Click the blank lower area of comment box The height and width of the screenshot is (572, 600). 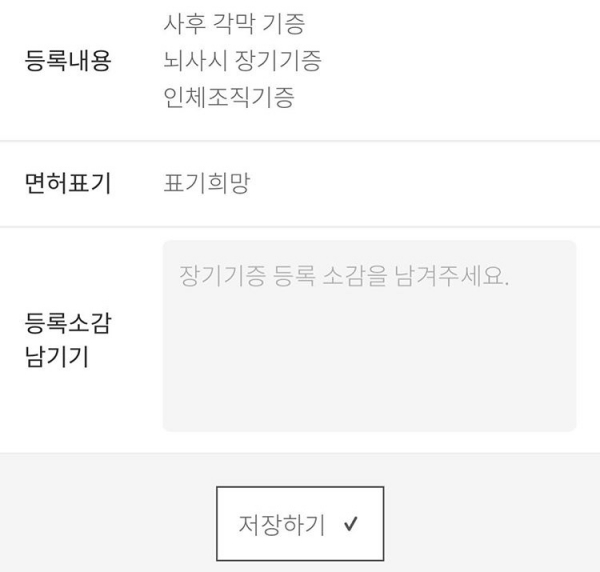click(x=369, y=390)
